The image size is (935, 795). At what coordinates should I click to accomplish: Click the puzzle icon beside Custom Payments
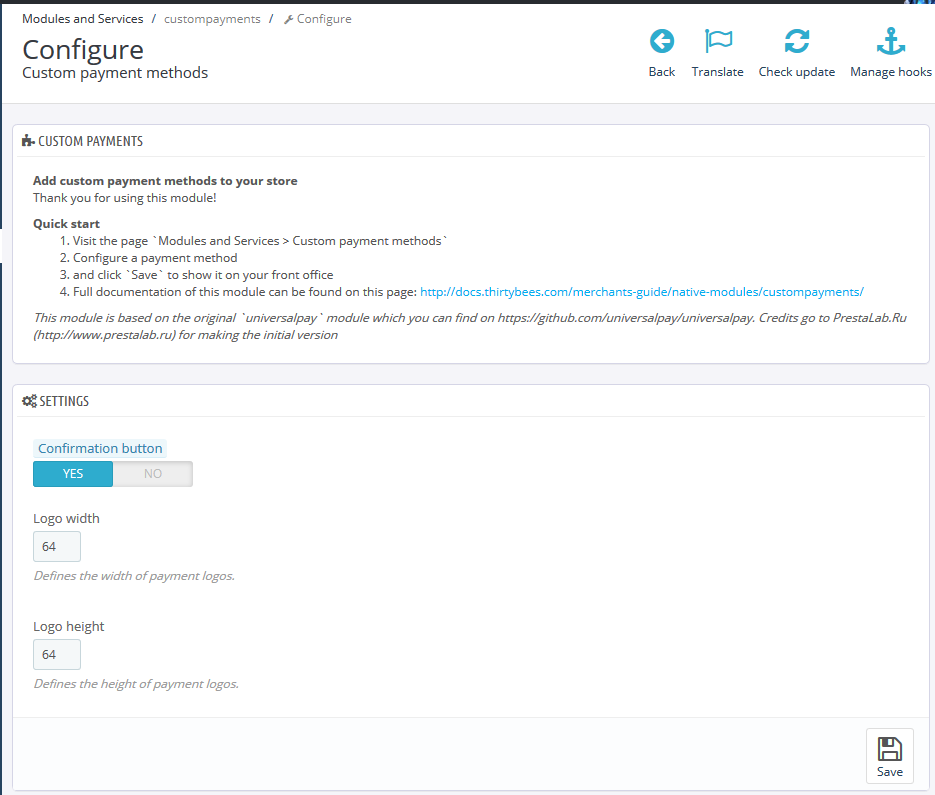tap(28, 141)
